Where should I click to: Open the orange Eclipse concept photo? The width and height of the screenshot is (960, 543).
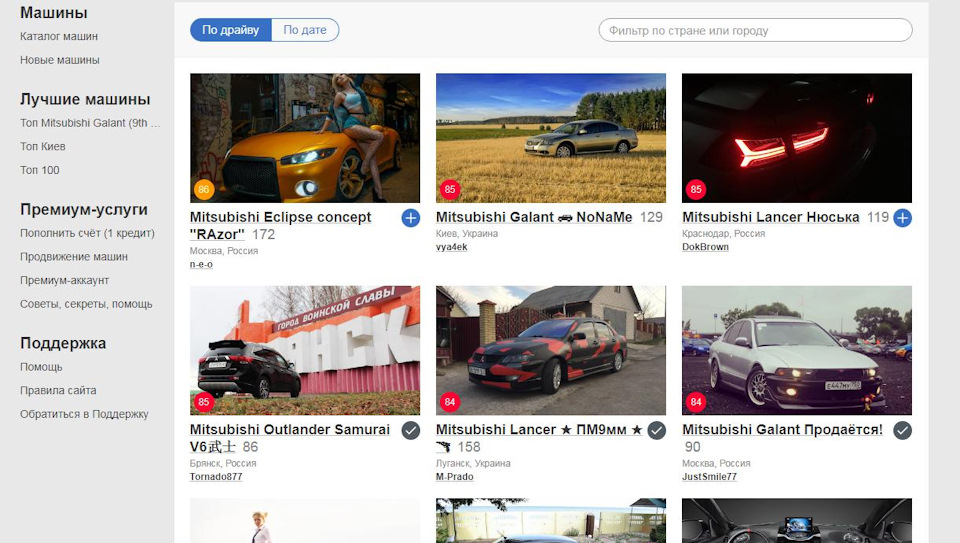(305, 138)
